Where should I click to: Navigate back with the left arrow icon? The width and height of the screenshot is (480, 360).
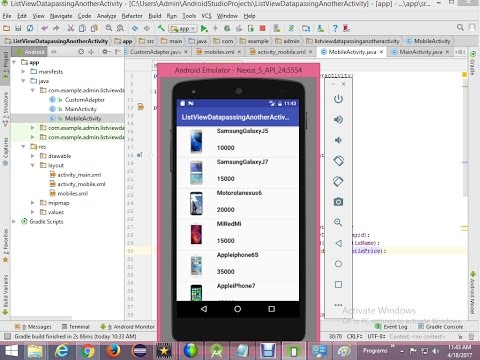(135, 28)
